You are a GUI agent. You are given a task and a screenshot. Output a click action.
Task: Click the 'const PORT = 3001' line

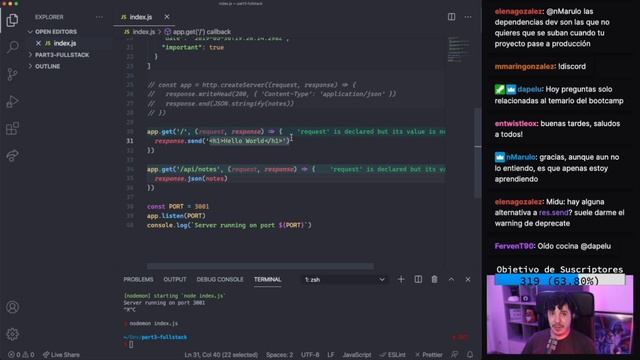(178, 207)
